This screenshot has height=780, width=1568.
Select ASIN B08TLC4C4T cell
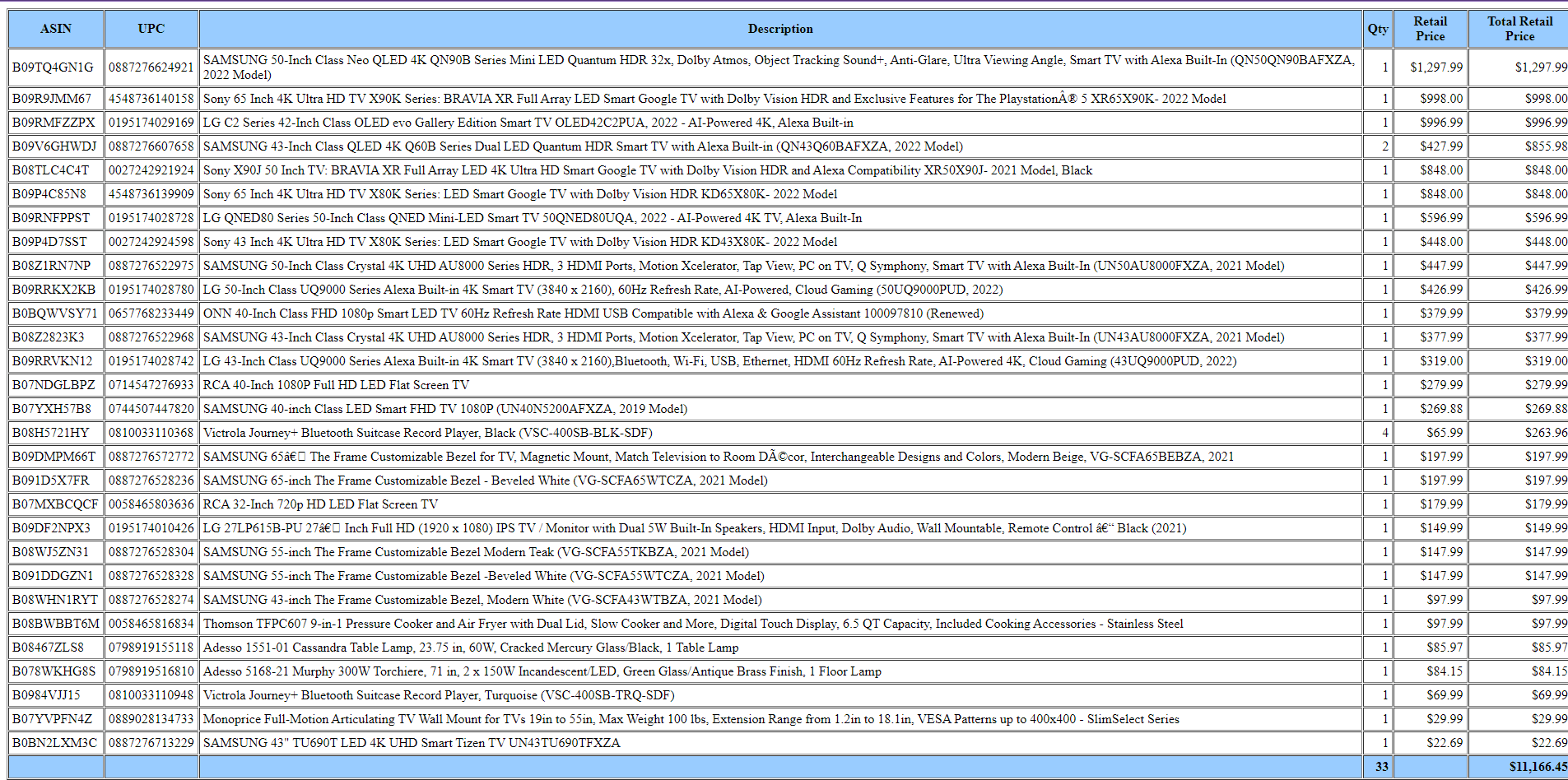click(x=56, y=170)
